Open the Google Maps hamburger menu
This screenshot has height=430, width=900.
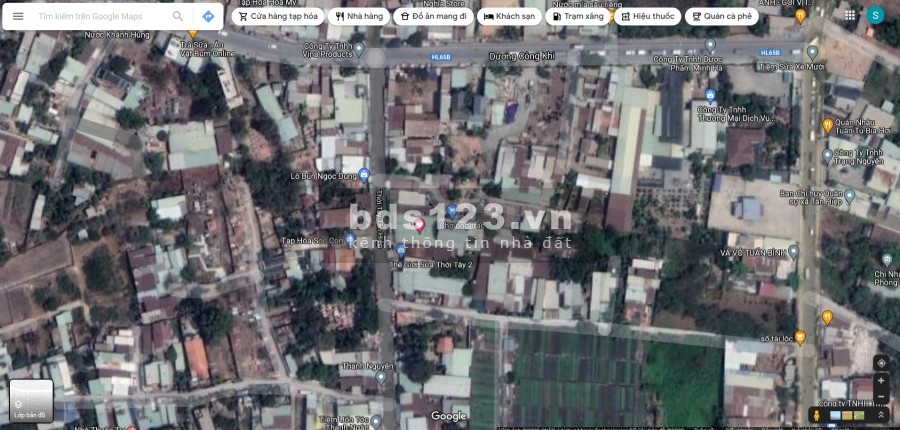tap(18, 16)
